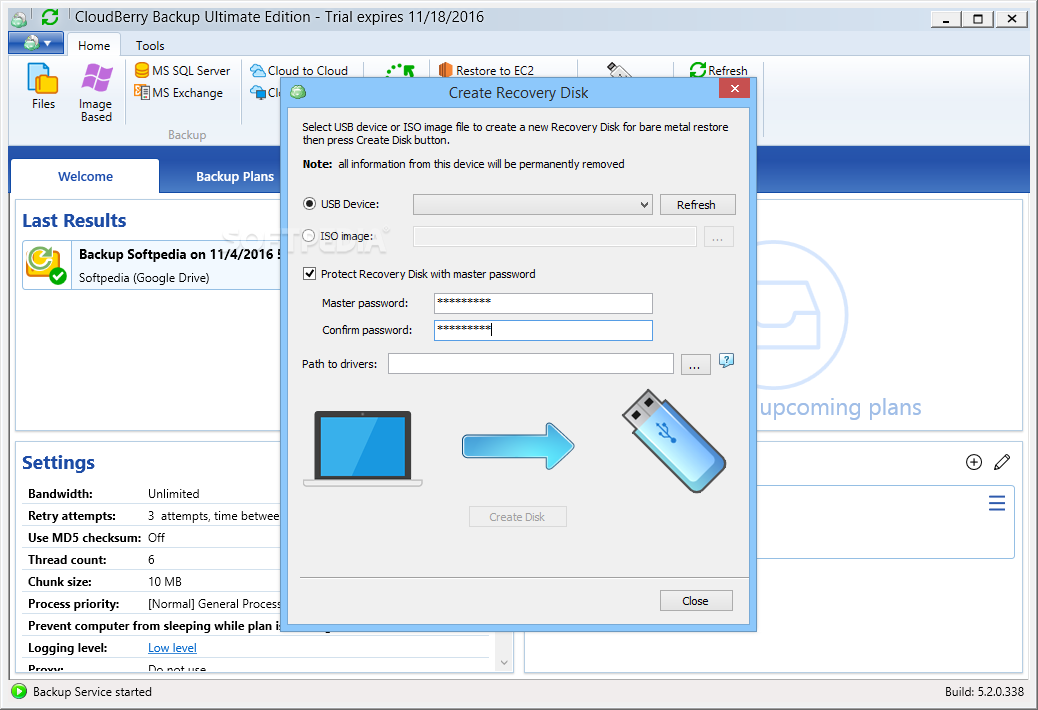1038x710 pixels.
Task: Click the green refresh icon in title bar
Action: point(50,17)
